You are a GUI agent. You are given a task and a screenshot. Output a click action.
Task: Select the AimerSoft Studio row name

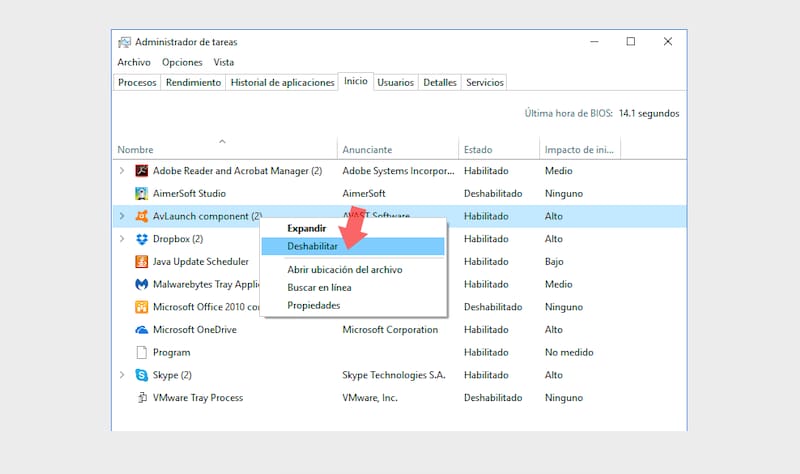point(189,193)
